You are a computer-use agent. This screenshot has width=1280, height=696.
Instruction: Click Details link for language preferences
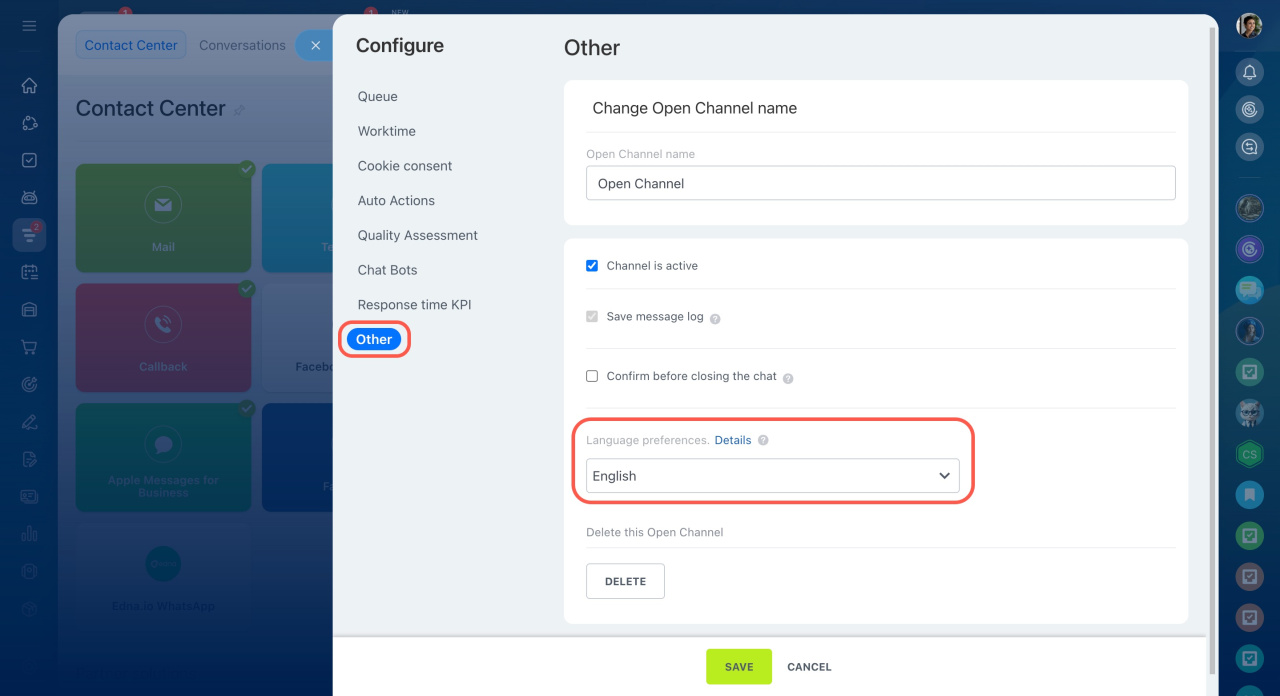point(732,440)
